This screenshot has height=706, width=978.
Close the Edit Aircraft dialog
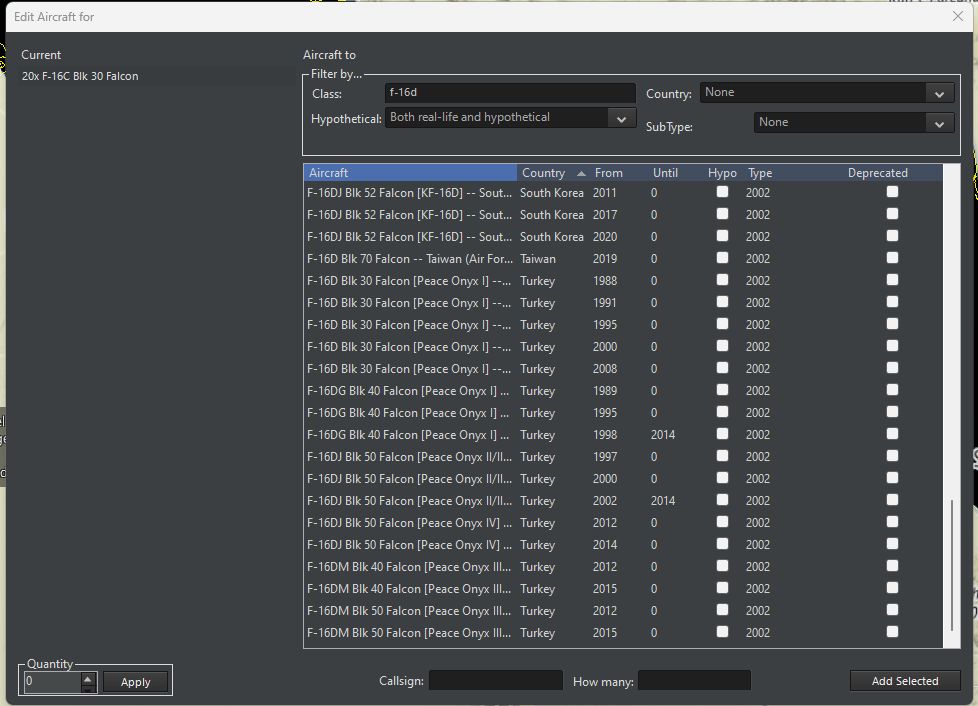(957, 16)
